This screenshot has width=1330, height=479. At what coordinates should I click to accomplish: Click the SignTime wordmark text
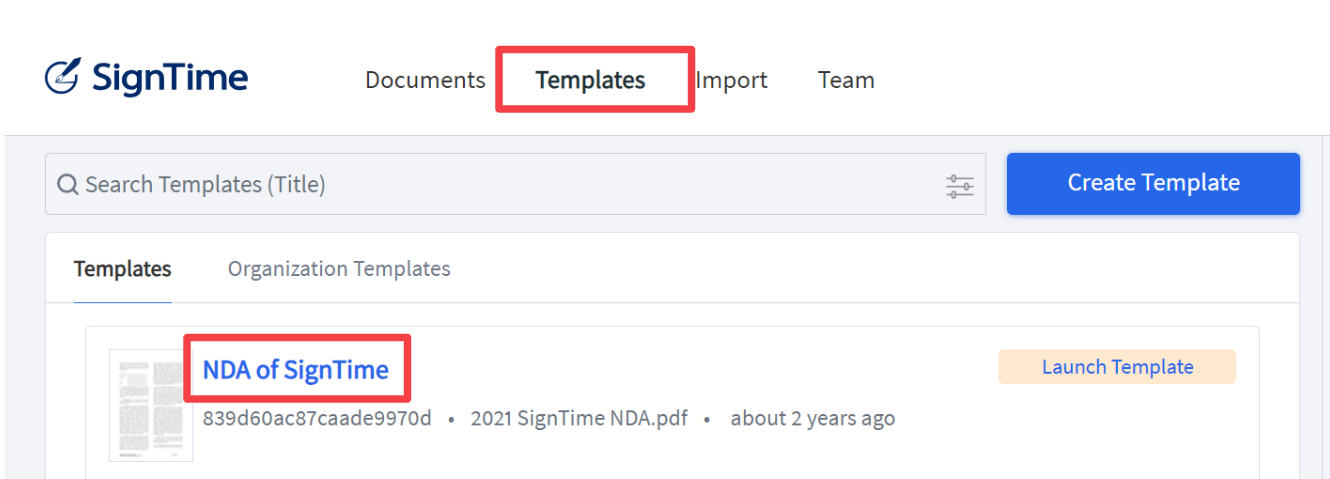coord(170,78)
